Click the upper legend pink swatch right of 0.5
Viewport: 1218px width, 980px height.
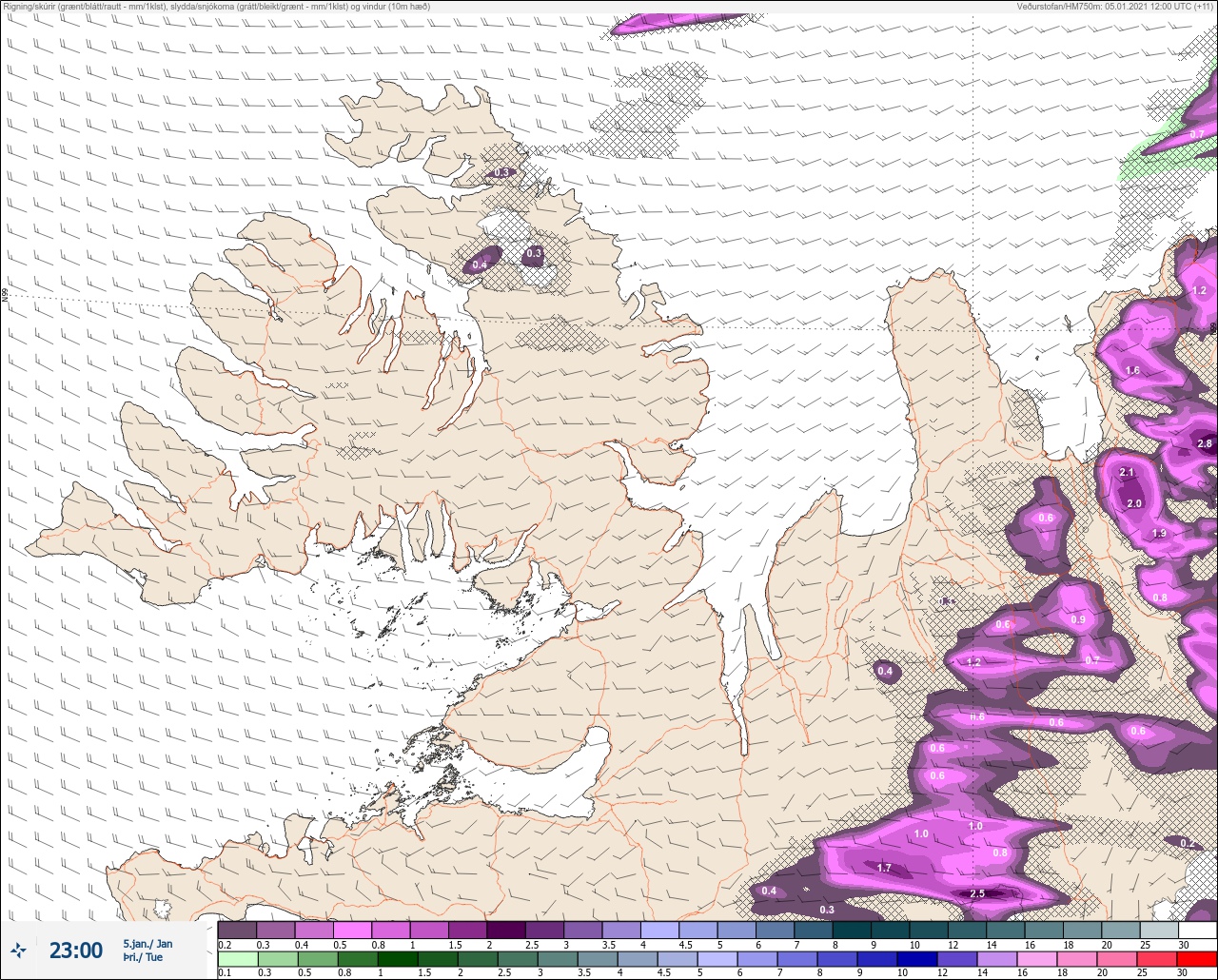pyautogui.click(x=352, y=930)
